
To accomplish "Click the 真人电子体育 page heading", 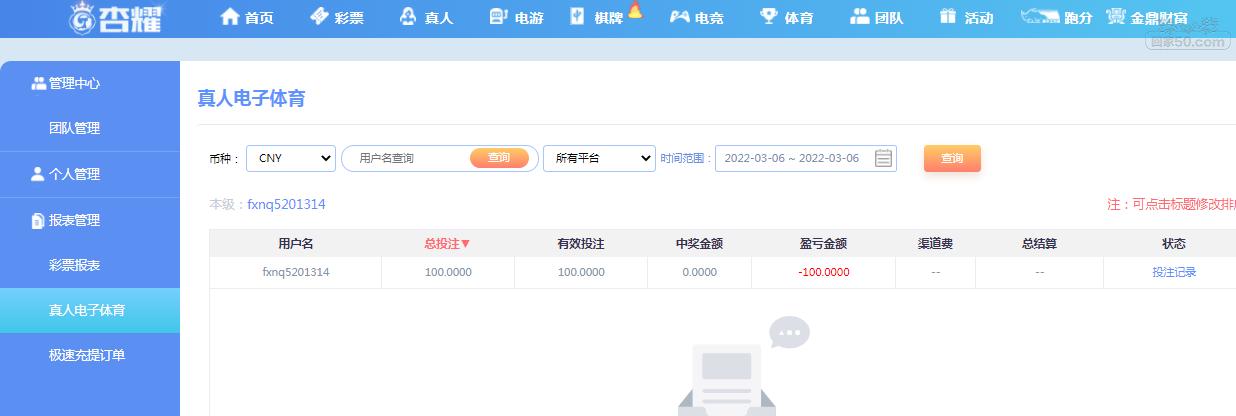I will tap(251, 98).
